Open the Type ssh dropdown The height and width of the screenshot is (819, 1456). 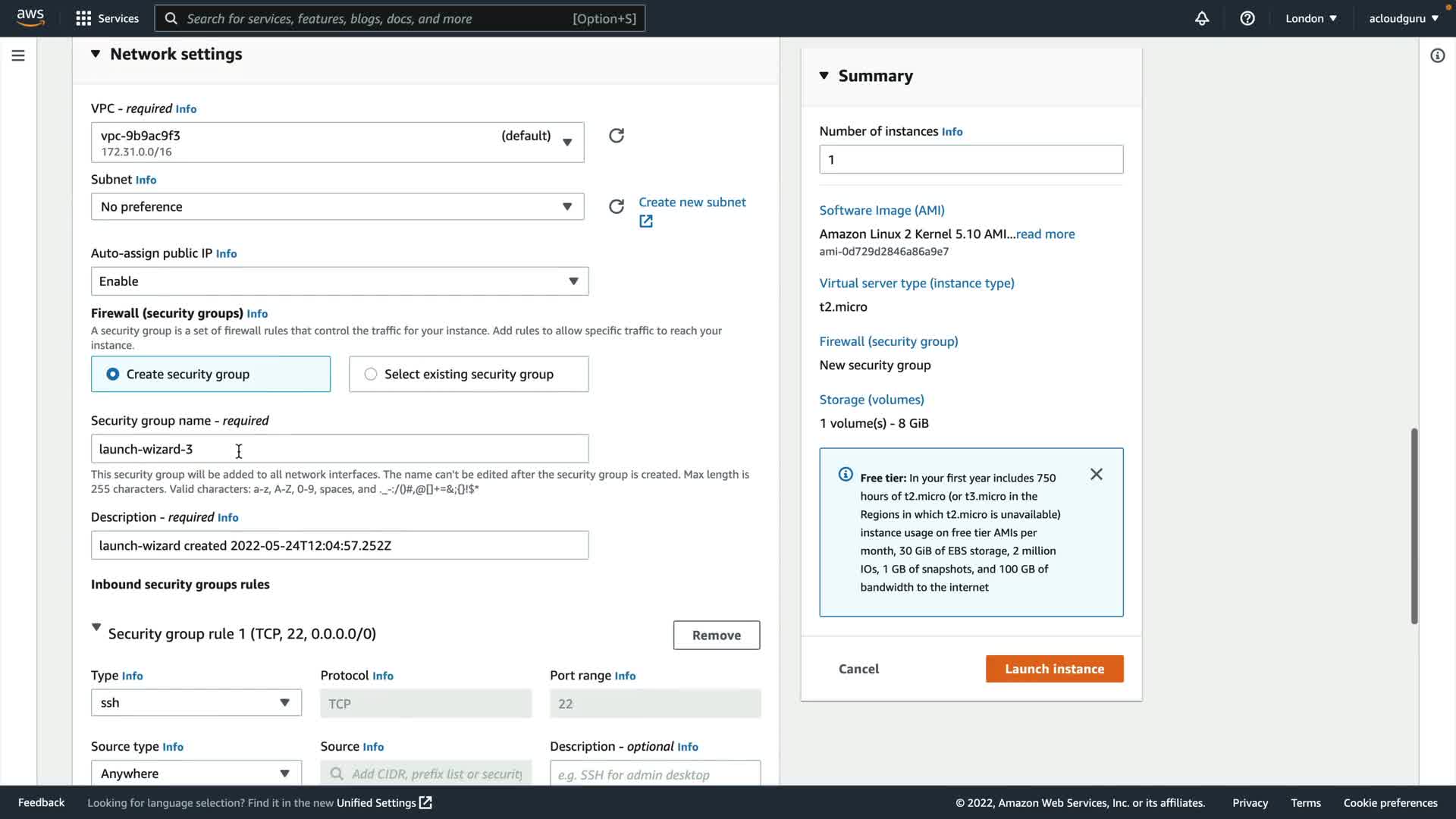[196, 703]
